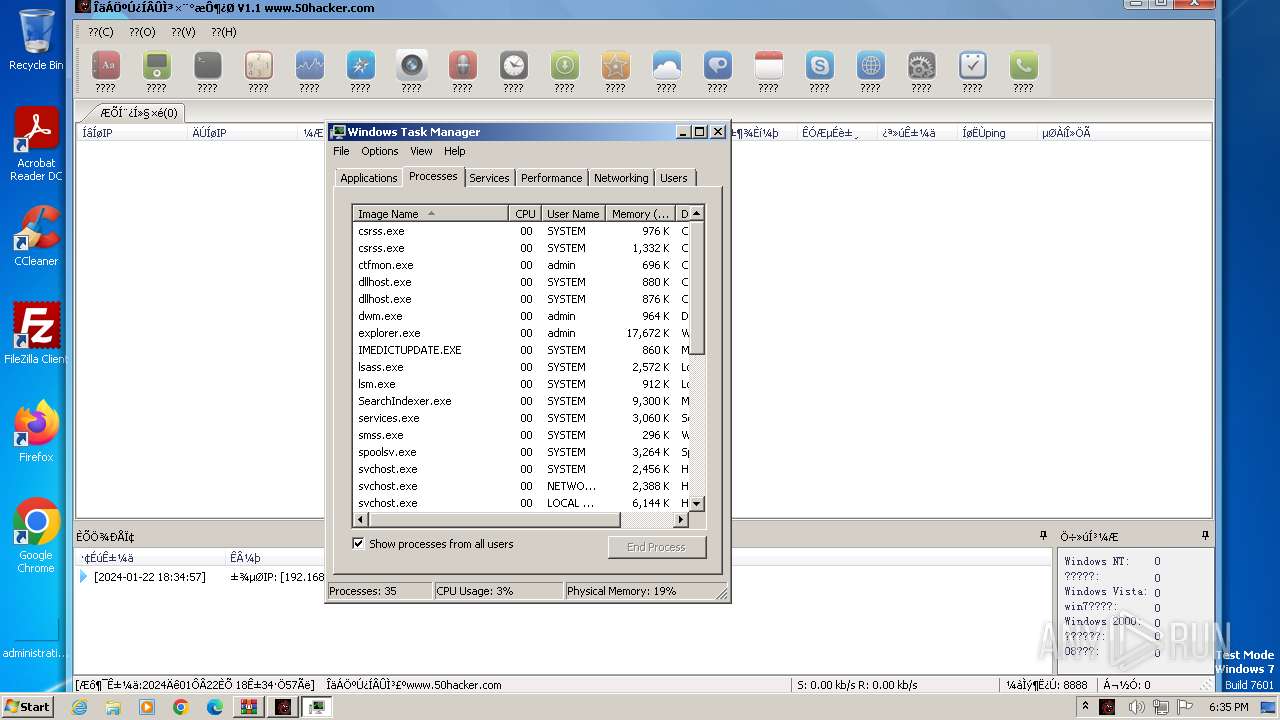Screen dimensions: 1280x720
Task: Open the camera lens toolbar icon
Action: (412, 66)
